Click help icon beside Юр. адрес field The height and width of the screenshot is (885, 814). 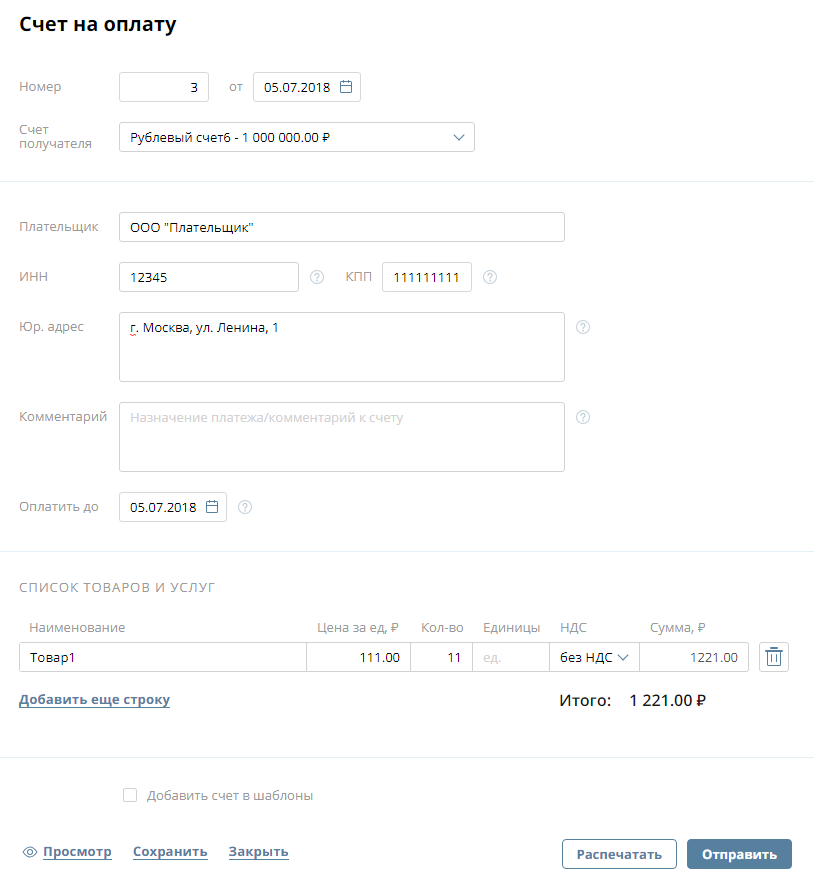coord(584,327)
